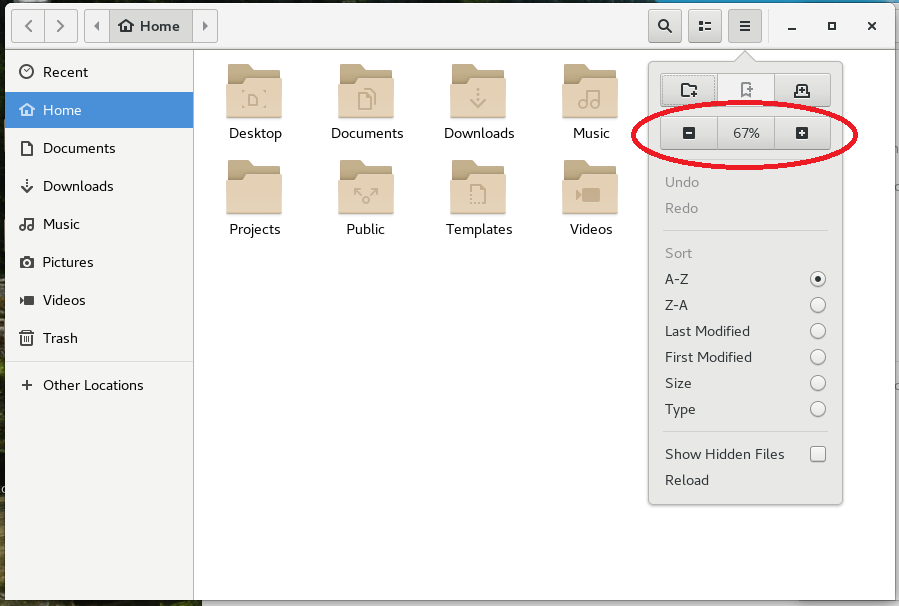The image size is (899, 606).
Task: Switch to list view
Action: tap(704, 26)
